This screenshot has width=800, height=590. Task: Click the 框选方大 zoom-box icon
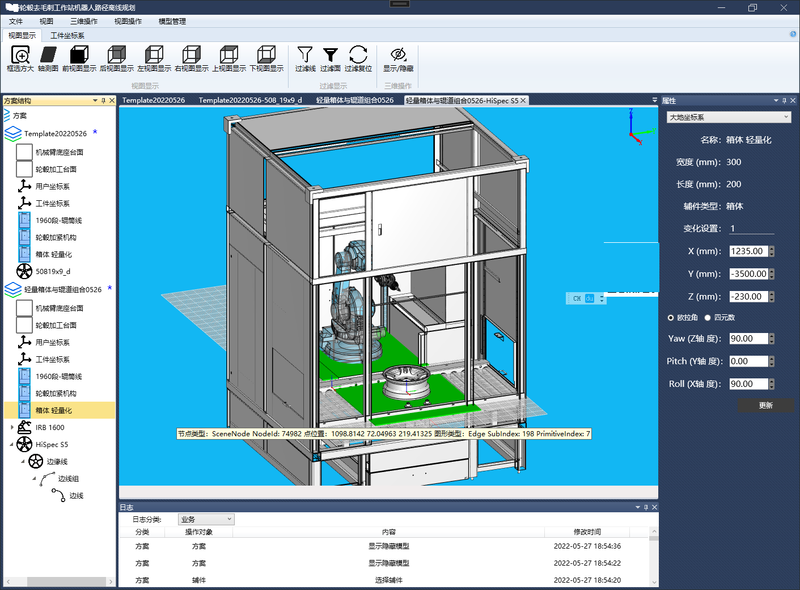[20, 55]
